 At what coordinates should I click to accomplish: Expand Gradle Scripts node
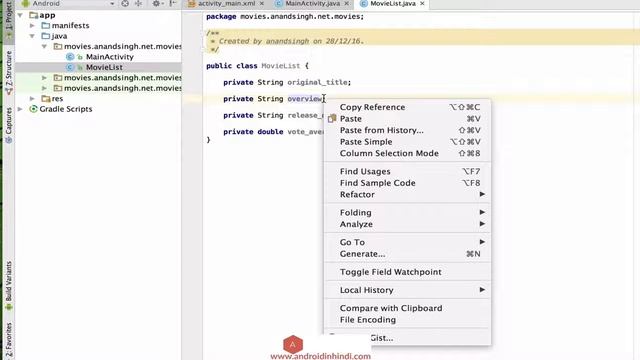pyautogui.click(x=20, y=109)
